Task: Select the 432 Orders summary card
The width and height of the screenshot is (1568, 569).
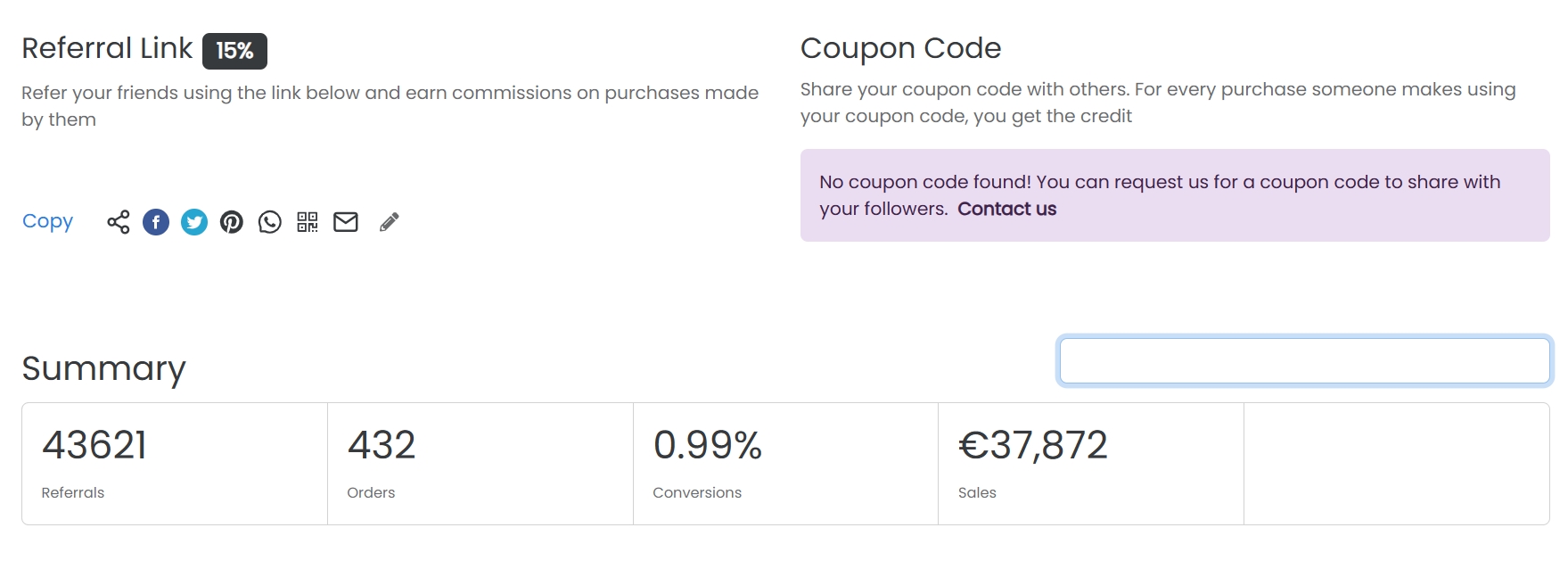Action: (480, 464)
